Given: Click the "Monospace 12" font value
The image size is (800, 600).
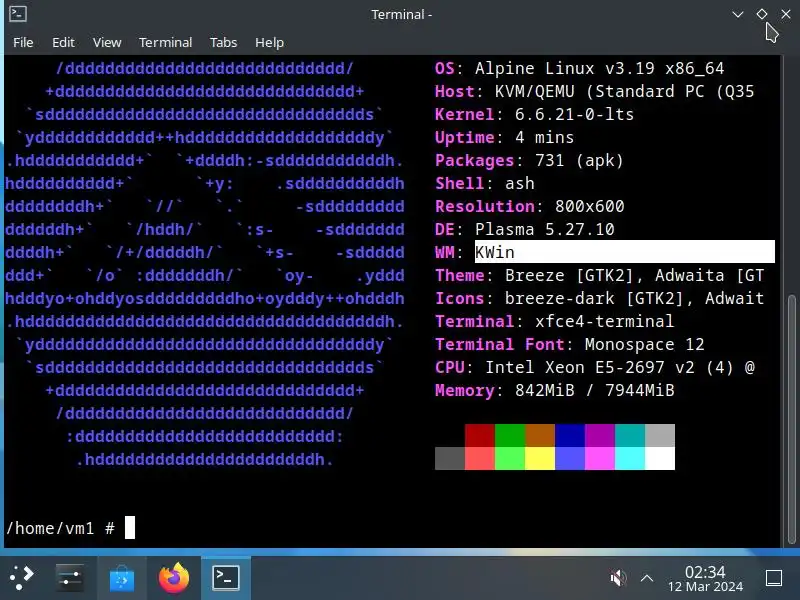Looking at the screenshot, I should [644, 344].
